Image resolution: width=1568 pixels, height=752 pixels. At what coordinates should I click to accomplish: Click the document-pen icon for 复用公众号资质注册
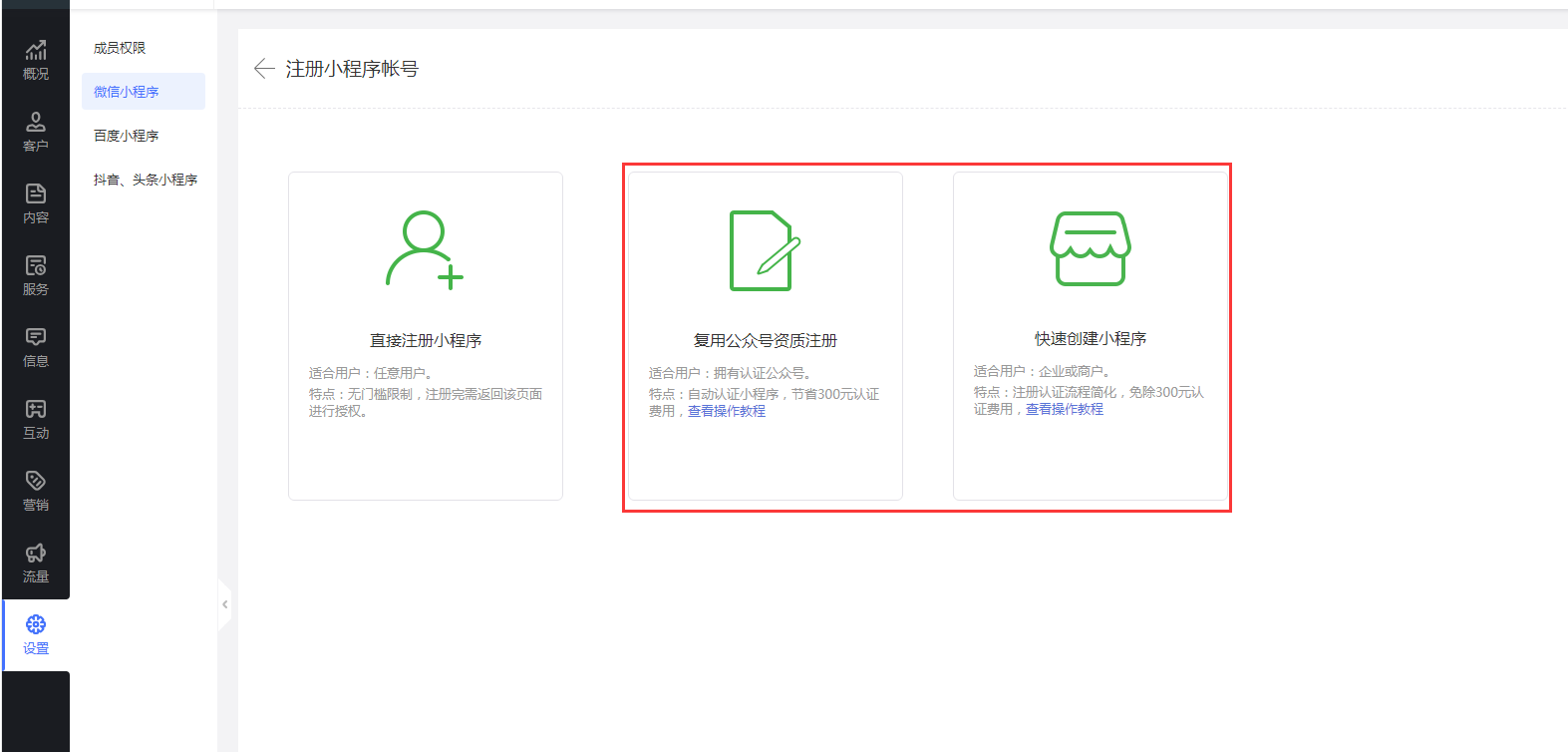click(765, 250)
